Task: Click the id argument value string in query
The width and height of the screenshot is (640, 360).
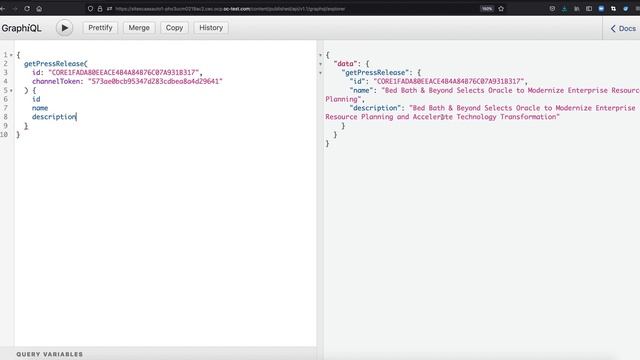Action: (124, 72)
